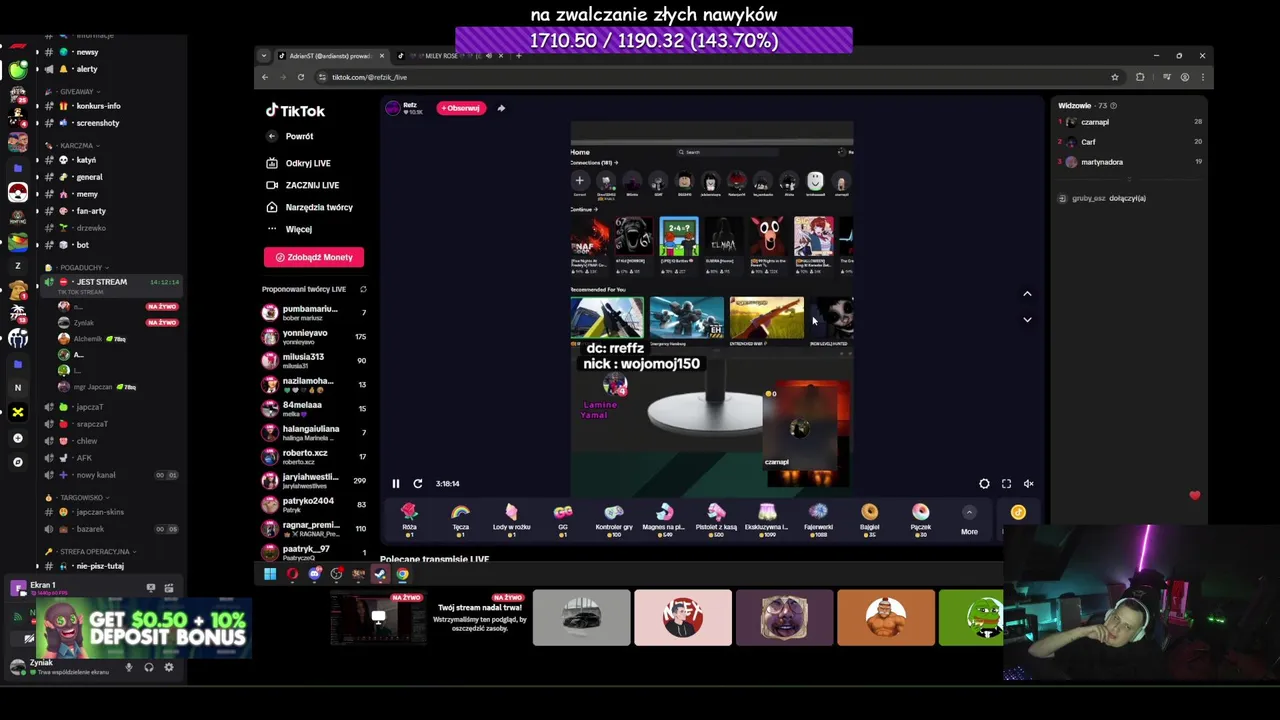Send the Fajerwerki gift
This screenshot has height=720, width=1280.
(x=818, y=519)
